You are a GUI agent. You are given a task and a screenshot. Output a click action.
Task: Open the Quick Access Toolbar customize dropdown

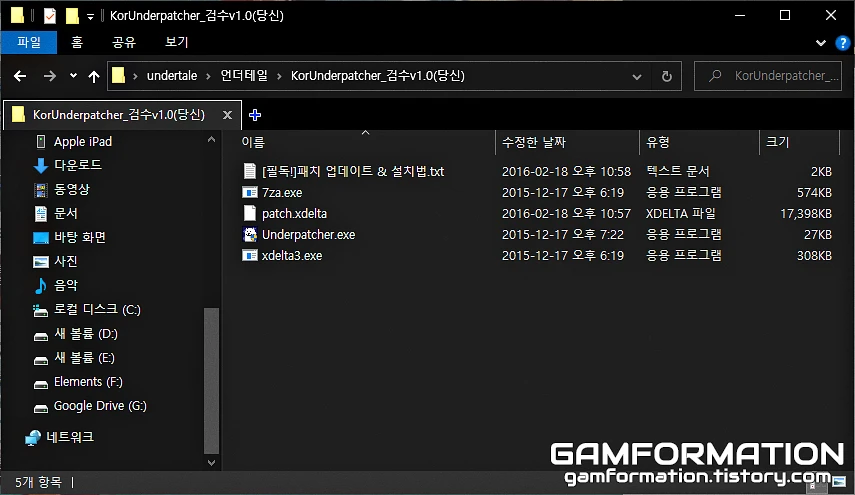90,17
